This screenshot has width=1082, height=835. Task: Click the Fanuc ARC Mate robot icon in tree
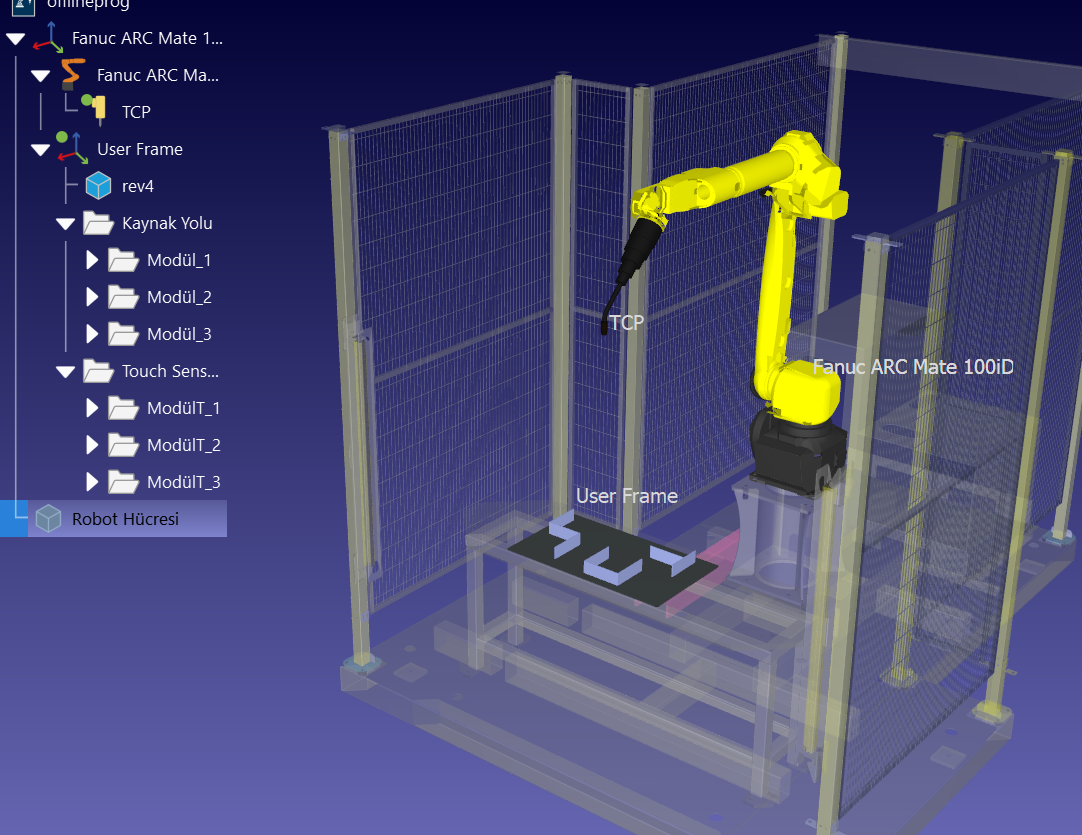73,75
